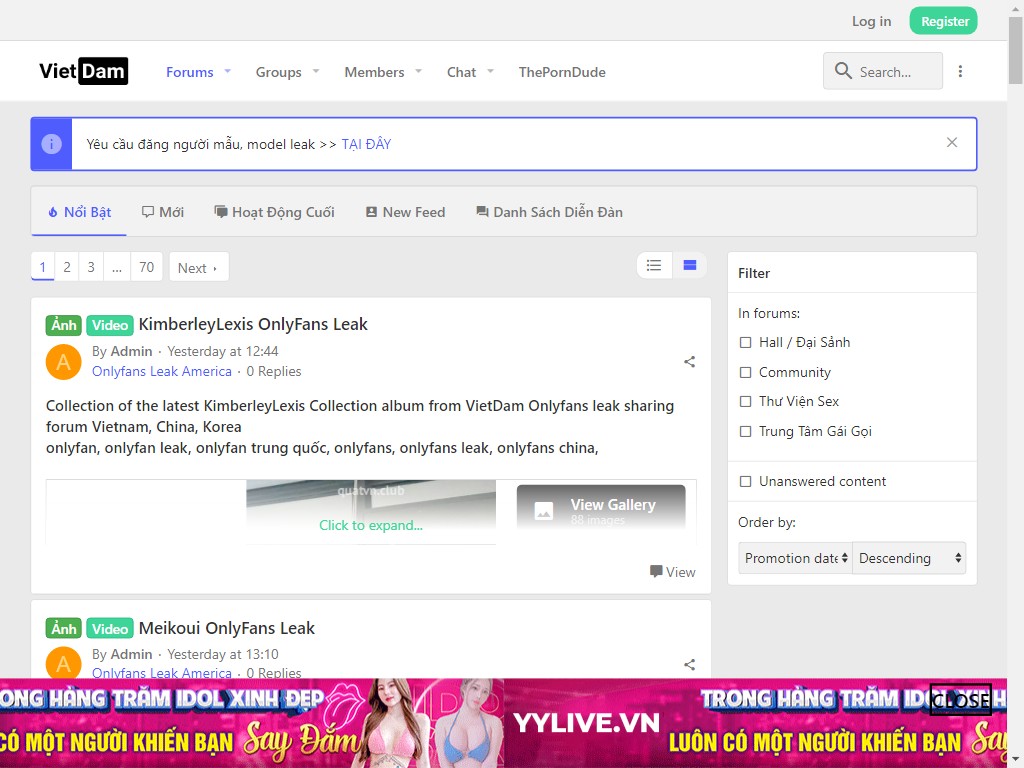Click the VietDam logo
This screenshot has height=768, width=1024.
coord(83,71)
